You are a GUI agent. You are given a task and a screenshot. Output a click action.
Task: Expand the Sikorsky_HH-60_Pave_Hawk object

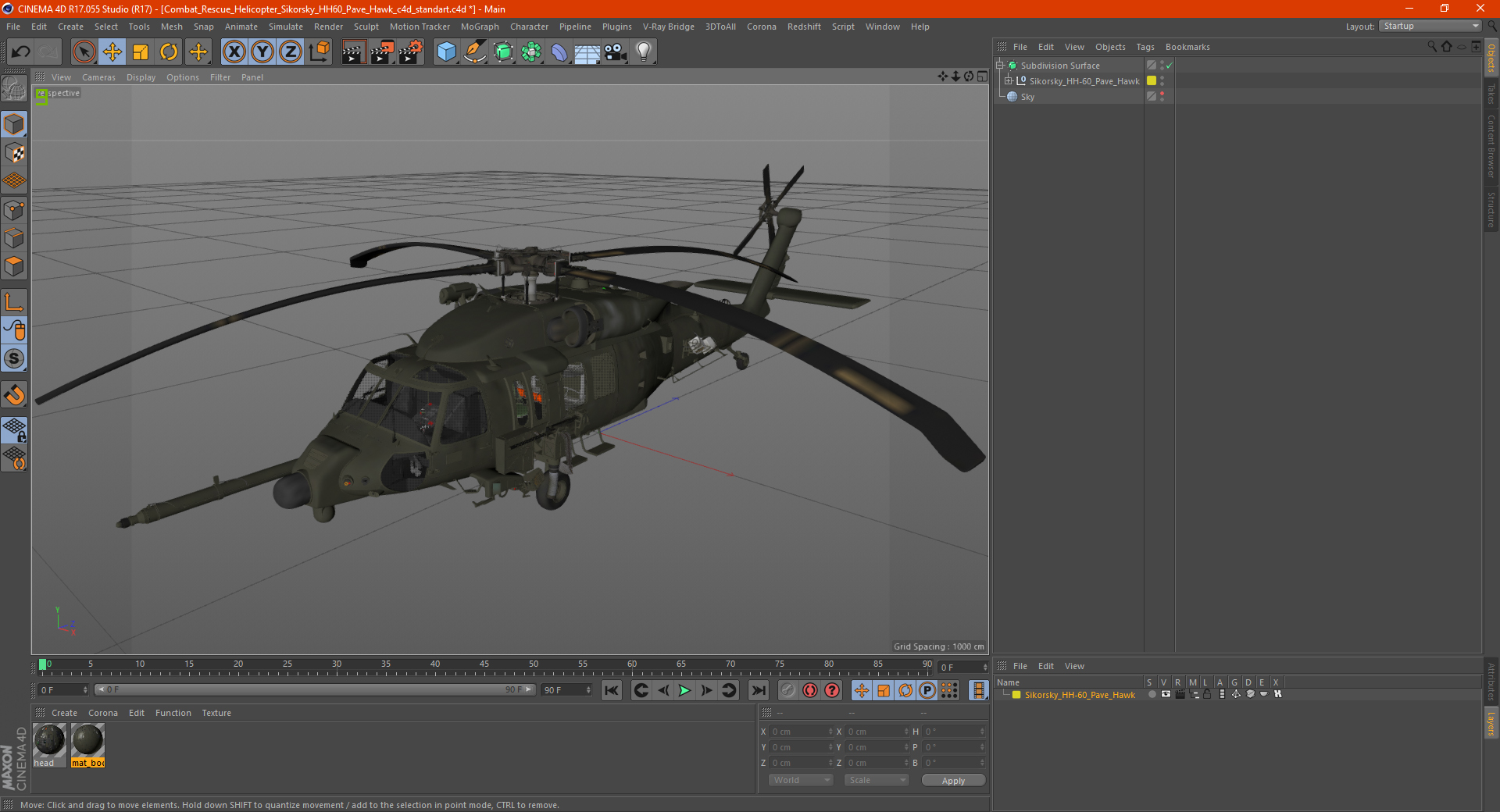coord(1009,81)
